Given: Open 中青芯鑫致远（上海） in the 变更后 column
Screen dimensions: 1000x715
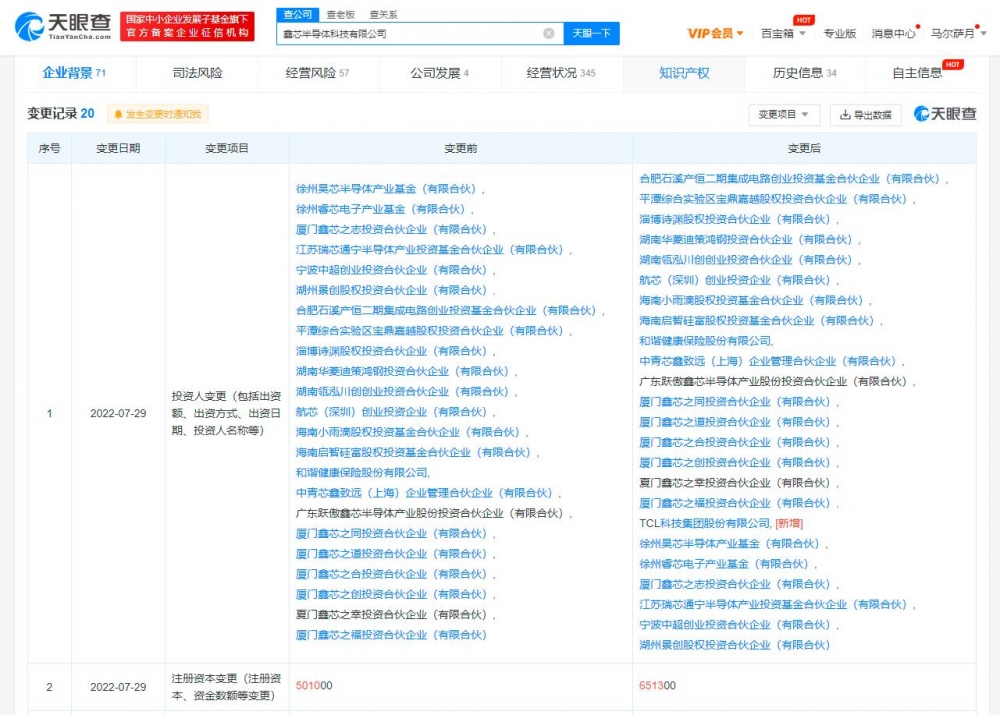Looking at the screenshot, I should click(x=768, y=362).
